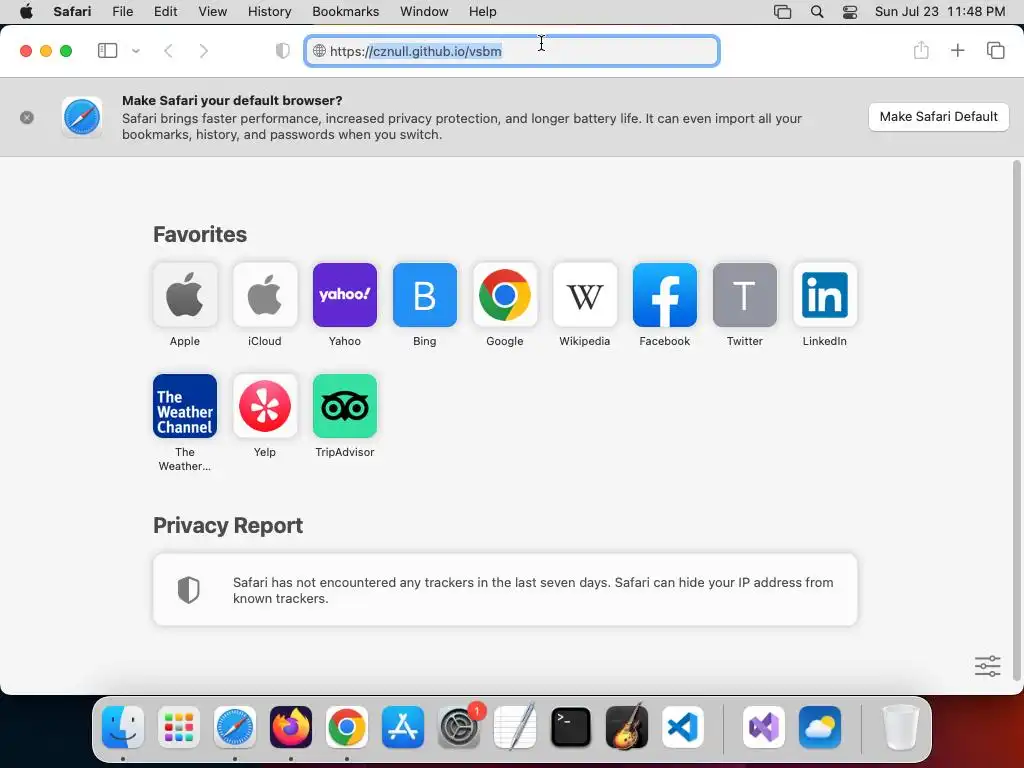
Task: Go back to the previous page
Action: 168,50
